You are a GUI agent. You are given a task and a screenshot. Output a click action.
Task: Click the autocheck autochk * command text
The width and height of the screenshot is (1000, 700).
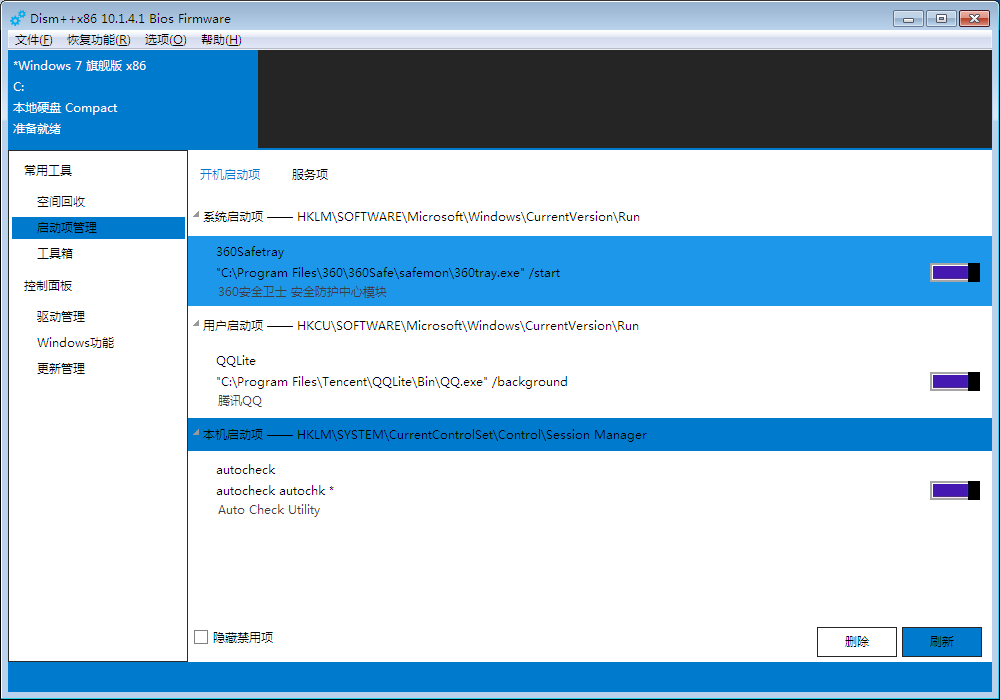tap(275, 491)
